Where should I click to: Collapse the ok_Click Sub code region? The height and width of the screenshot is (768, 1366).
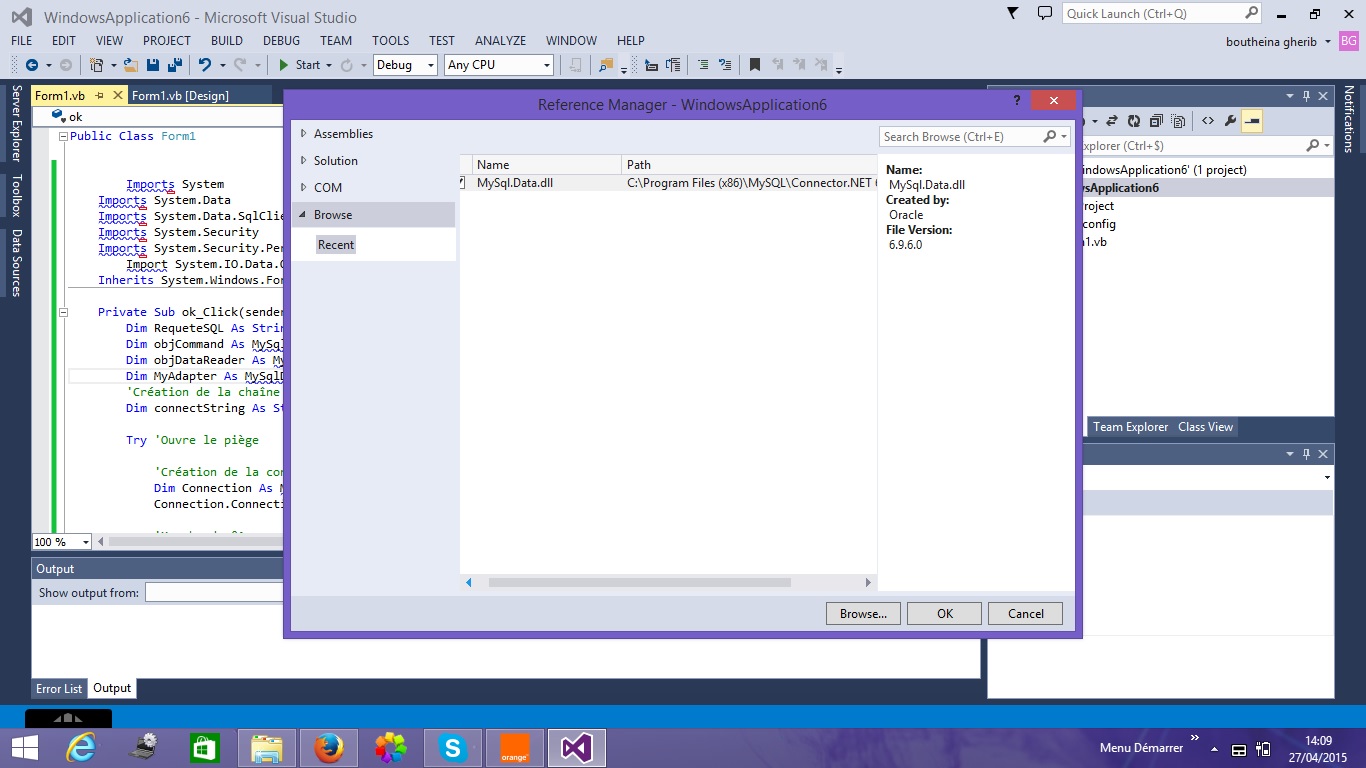coord(63,312)
